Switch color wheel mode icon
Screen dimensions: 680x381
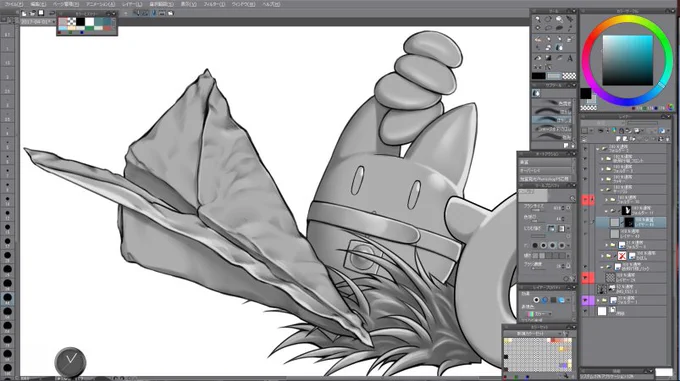(671, 107)
